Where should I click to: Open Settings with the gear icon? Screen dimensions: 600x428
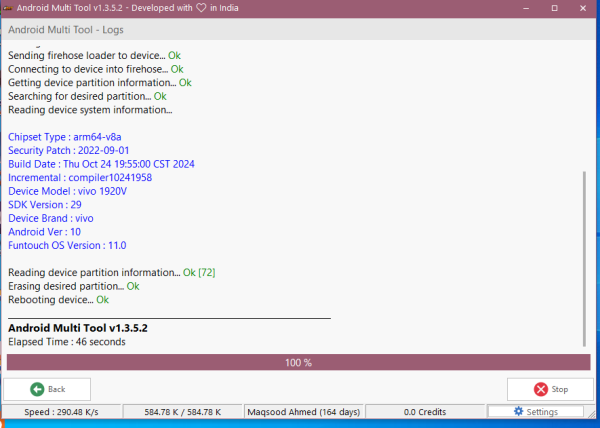(x=536, y=412)
